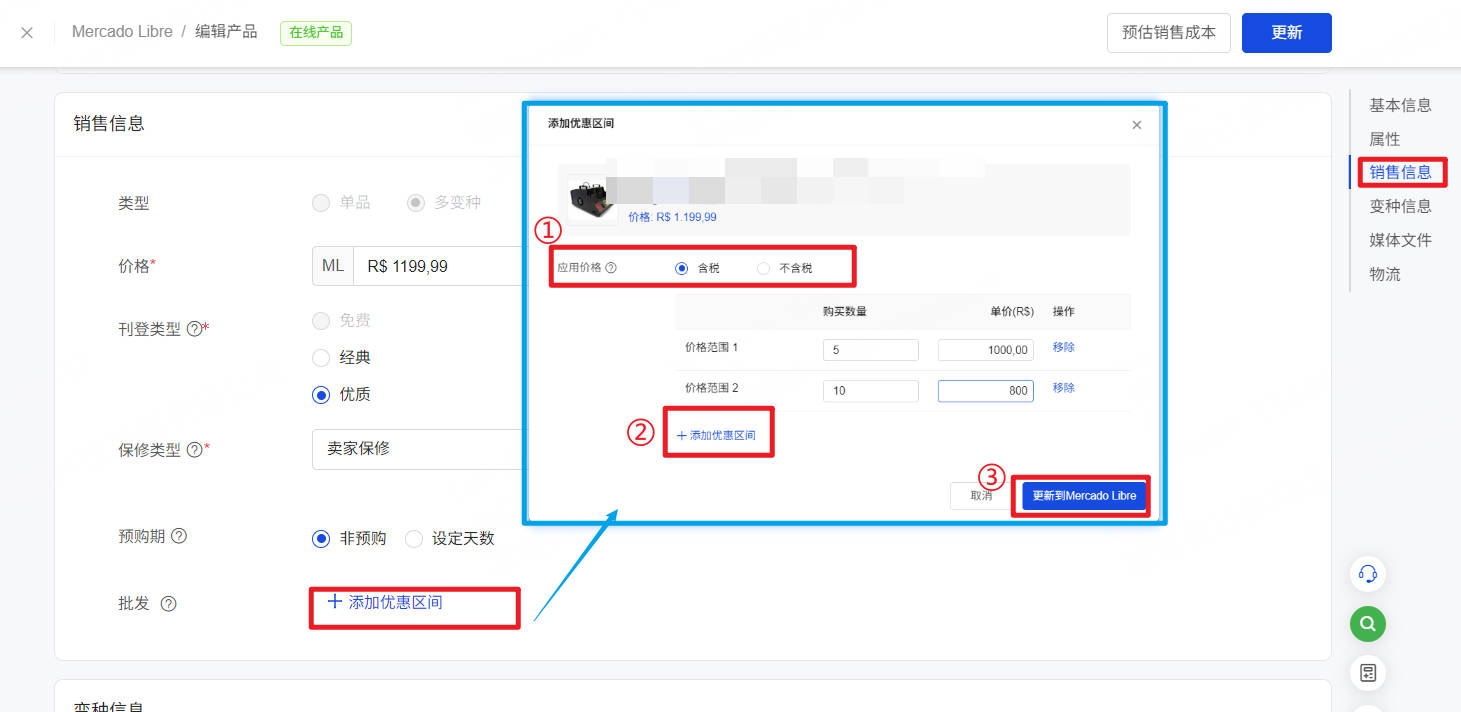
Task: Click help icon next to 批发
Action: tap(168, 604)
